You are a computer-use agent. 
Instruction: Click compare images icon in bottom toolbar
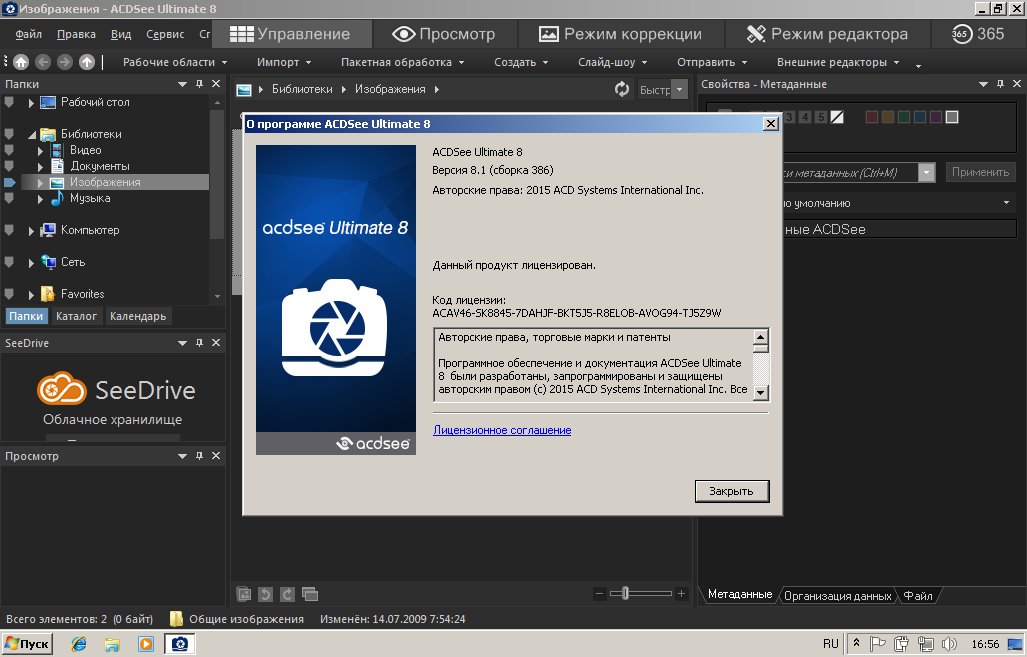pos(310,594)
